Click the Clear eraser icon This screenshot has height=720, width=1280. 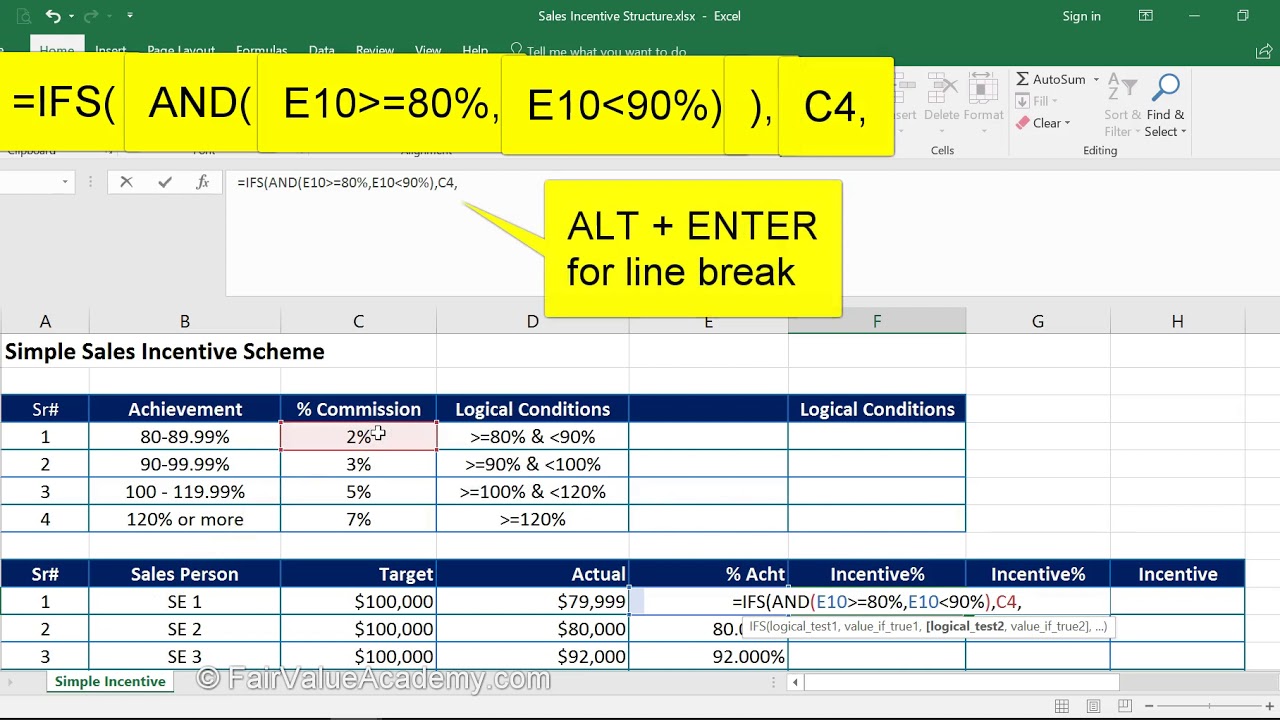point(1023,123)
